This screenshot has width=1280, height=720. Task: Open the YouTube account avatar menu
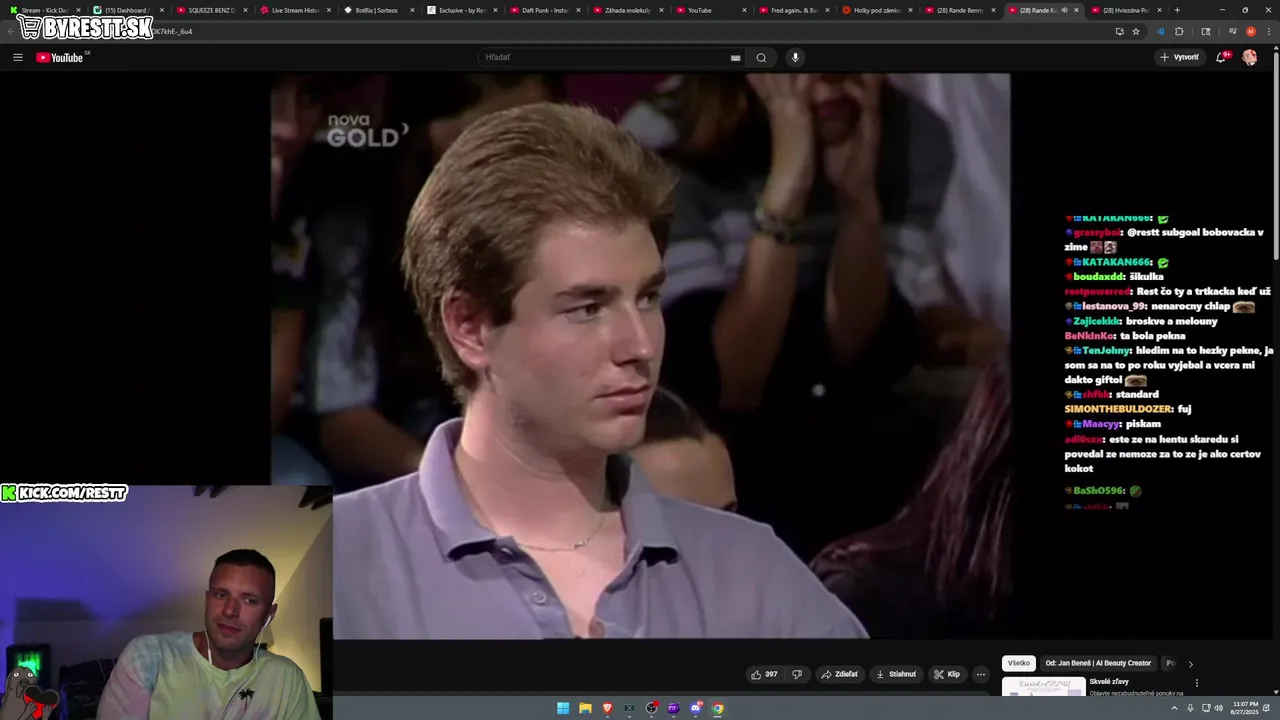point(1250,57)
